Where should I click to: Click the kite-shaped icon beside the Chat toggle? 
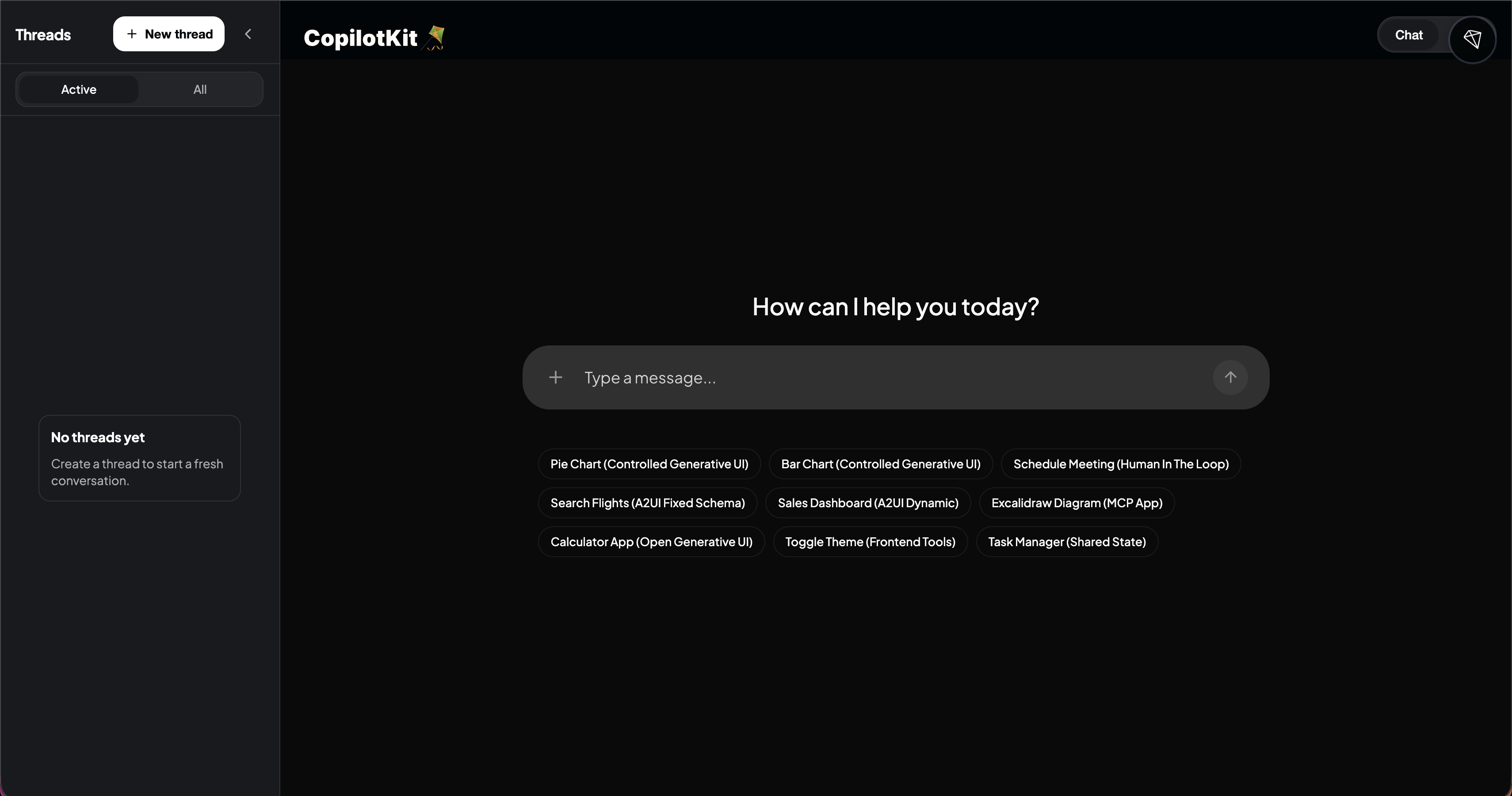click(1472, 39)
